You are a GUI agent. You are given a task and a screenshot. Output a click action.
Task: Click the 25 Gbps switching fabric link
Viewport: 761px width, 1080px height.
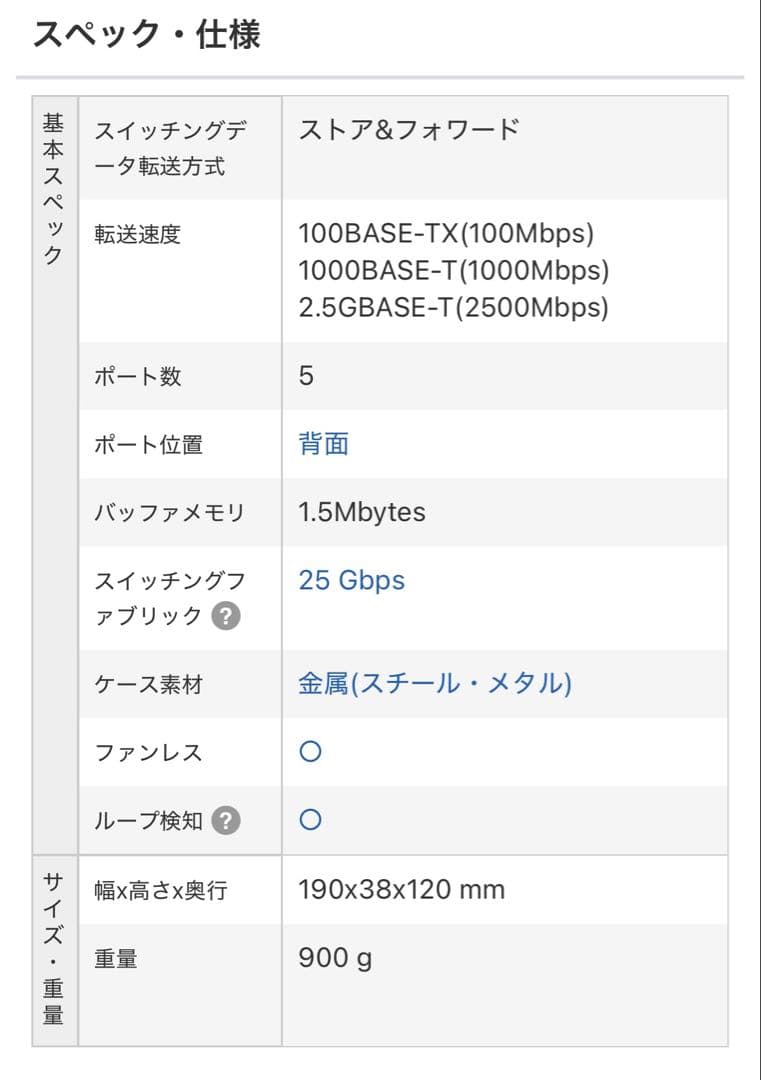click(x=351, y=580)
